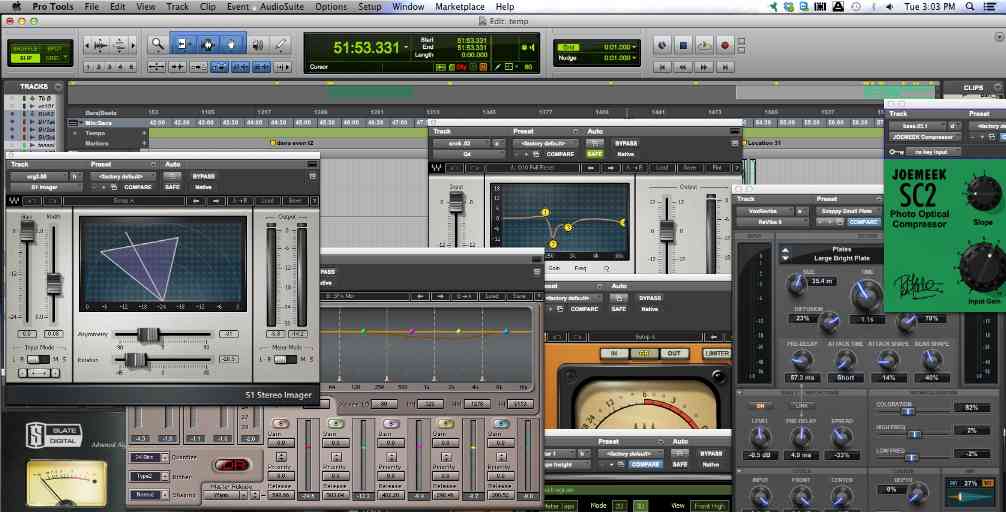Select the Grabber hand tool
The width and height of the screenshot is (1006, 512).
[x=232, y=44]
